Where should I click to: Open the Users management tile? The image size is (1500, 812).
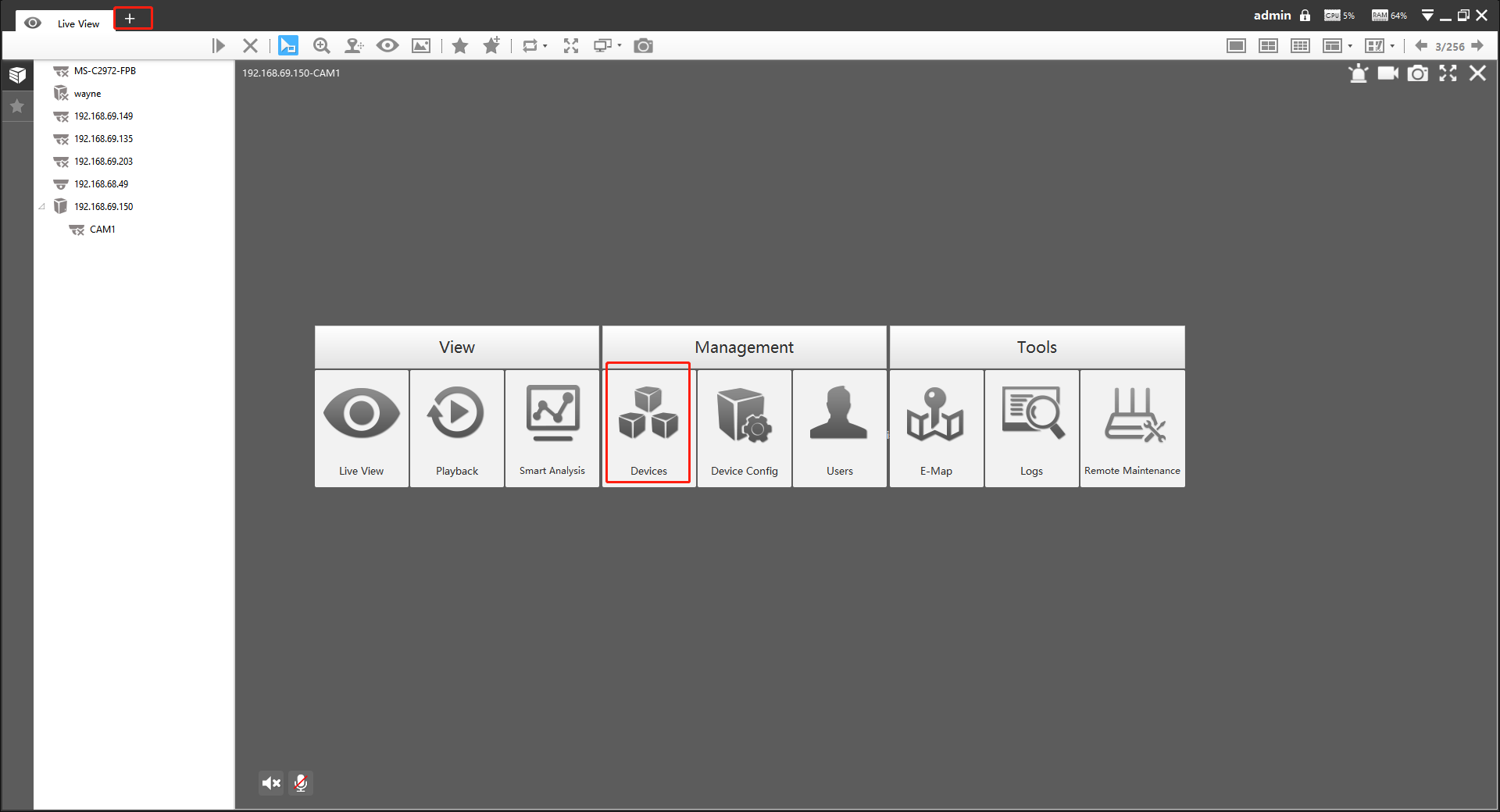click(840, 428)
